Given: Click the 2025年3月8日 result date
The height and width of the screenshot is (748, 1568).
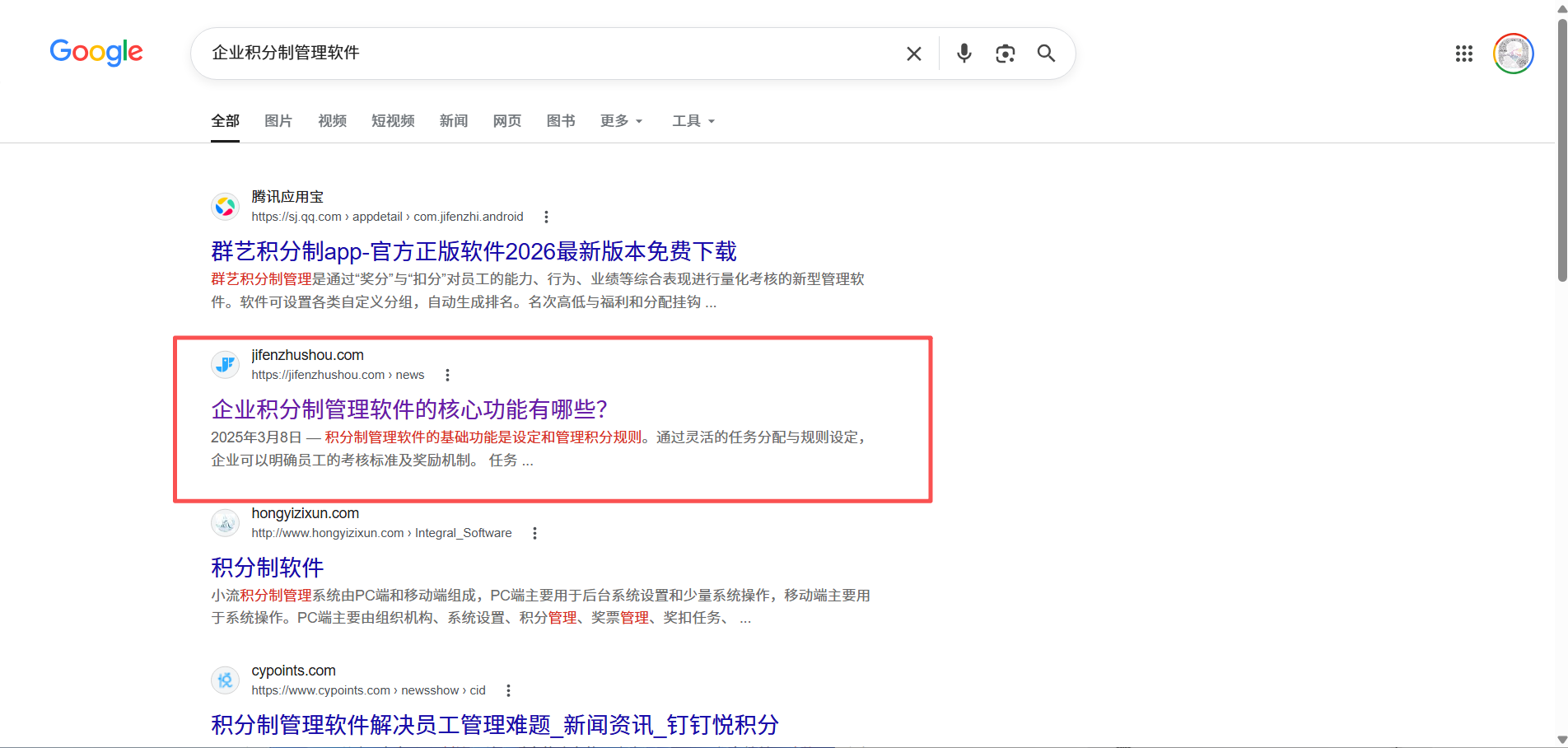Looking at the screenshot, I should tap(256, 437).
